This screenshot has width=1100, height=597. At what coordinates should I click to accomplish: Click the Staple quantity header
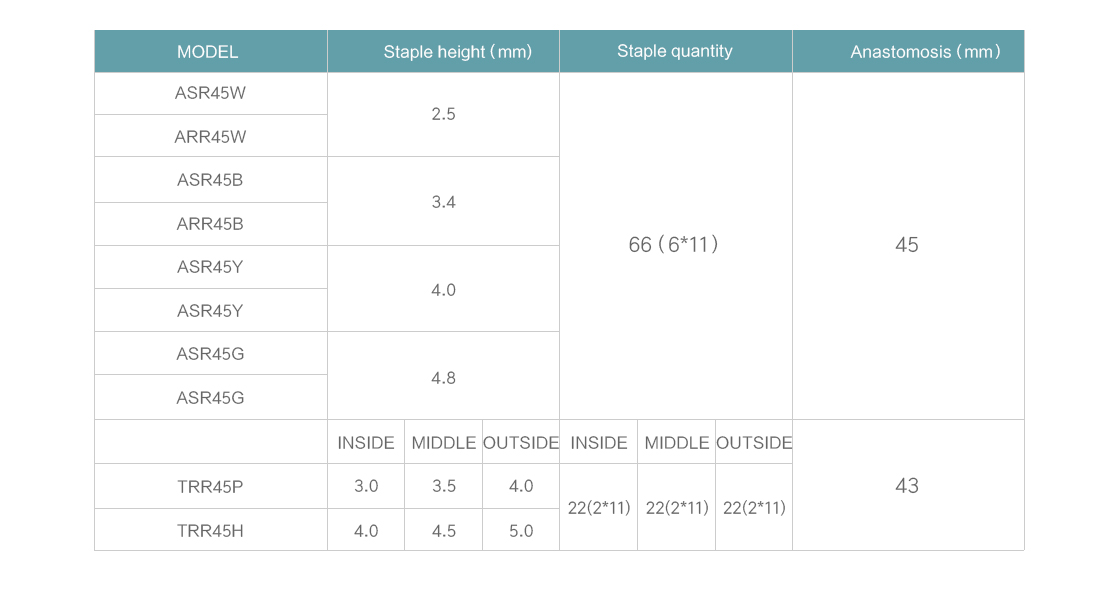pos(676,51)
